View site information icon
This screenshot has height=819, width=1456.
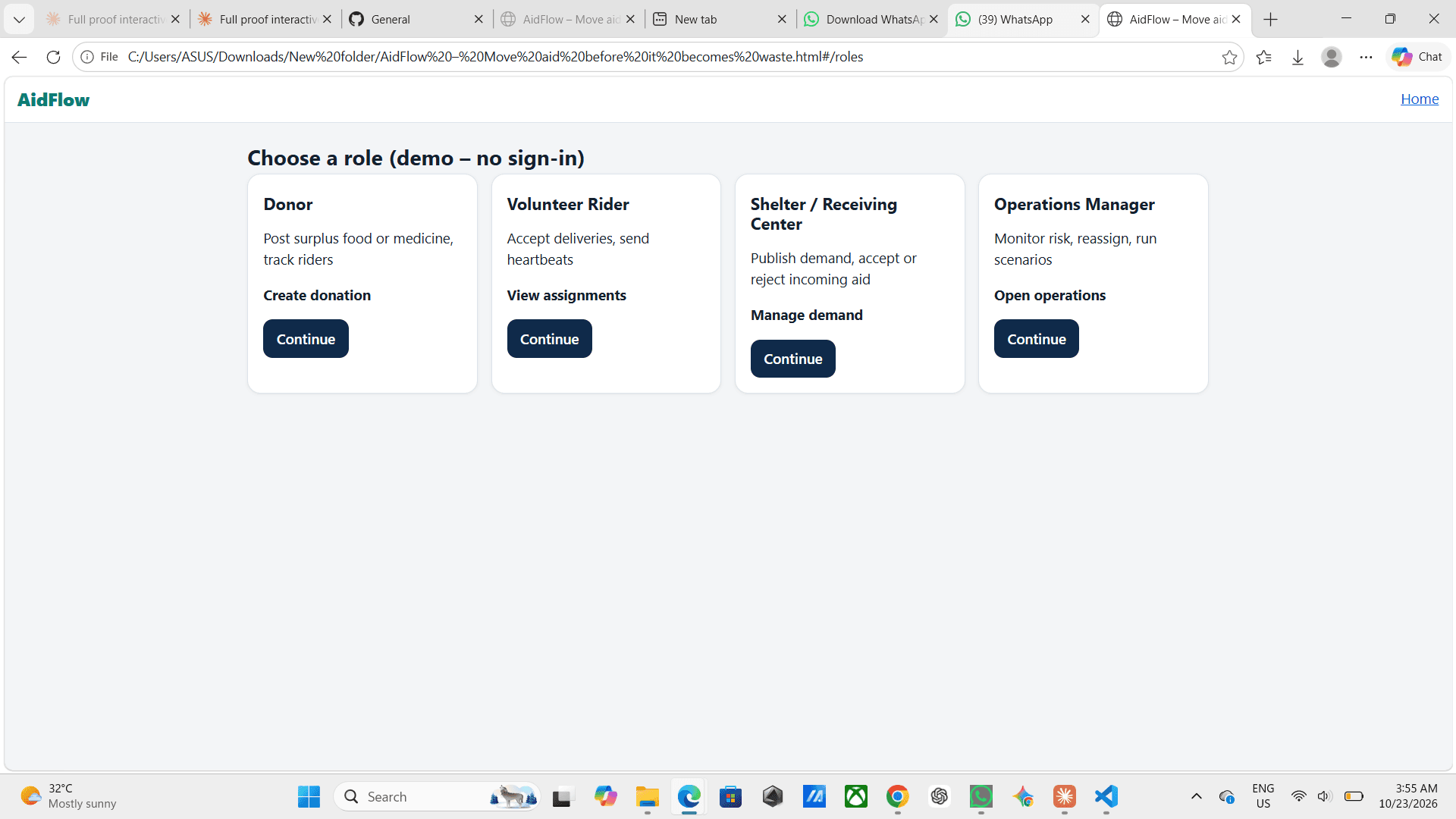(87, 57)
